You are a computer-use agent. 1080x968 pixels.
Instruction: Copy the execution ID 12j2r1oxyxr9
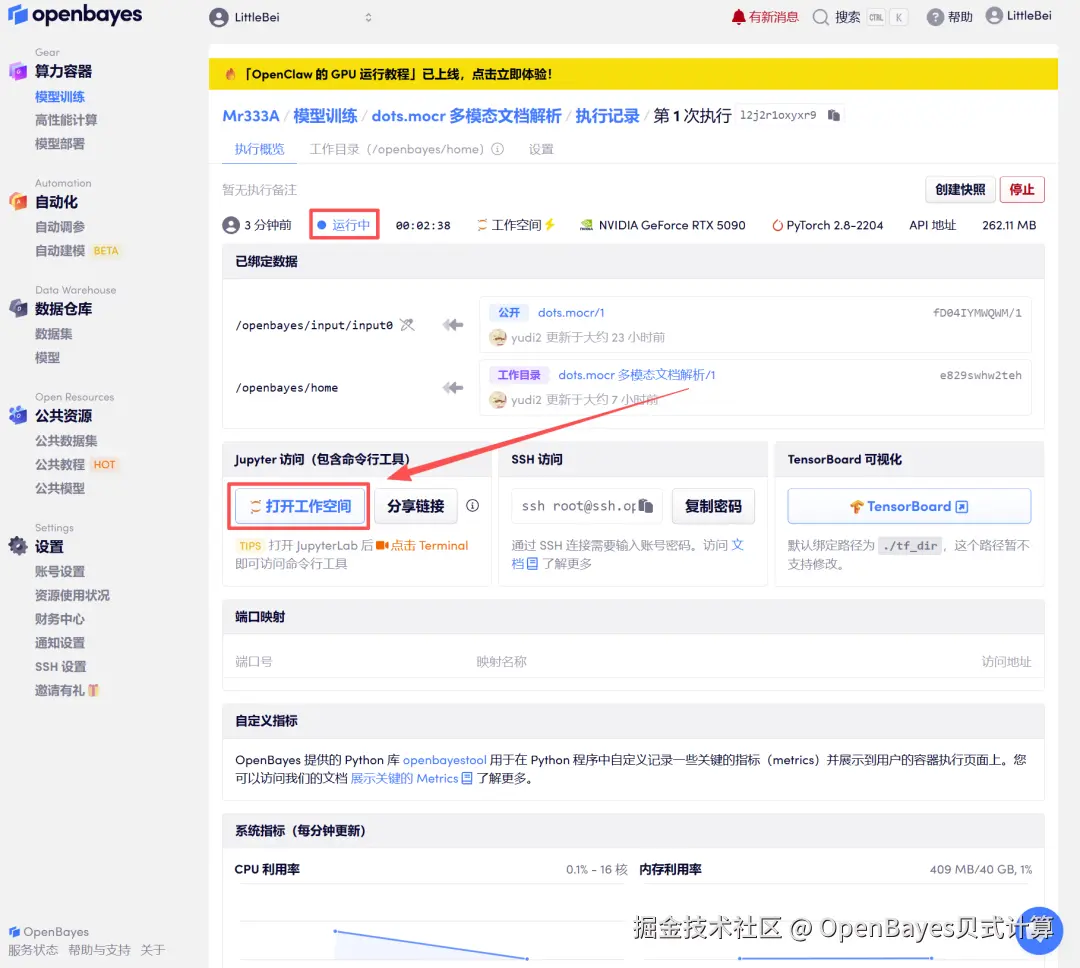833,115
